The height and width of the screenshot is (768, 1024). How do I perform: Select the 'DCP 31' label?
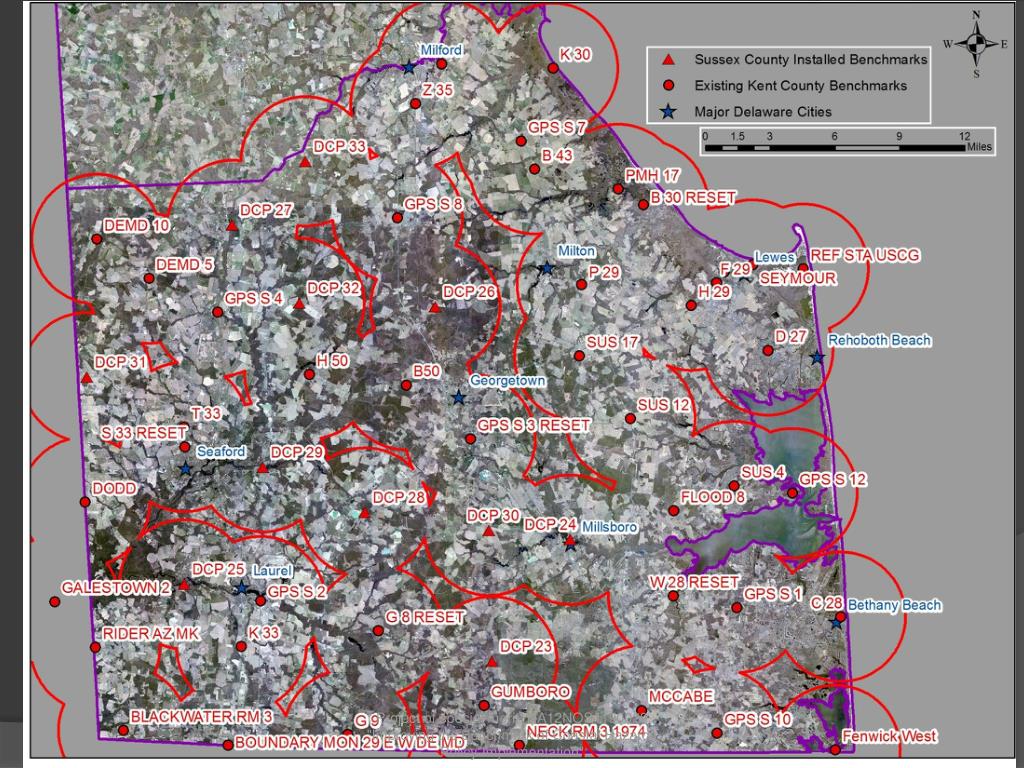[x=120, y=362]
